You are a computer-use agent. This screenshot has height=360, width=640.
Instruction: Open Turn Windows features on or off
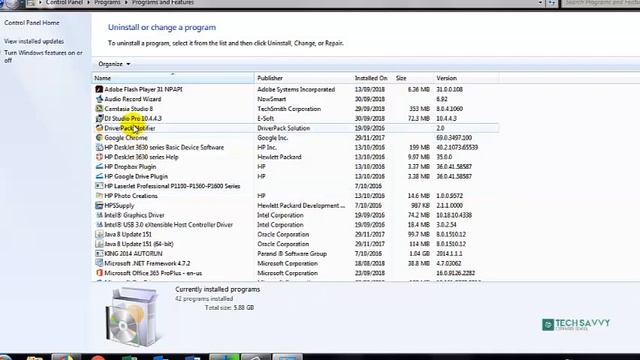click(x=43, y=56)
